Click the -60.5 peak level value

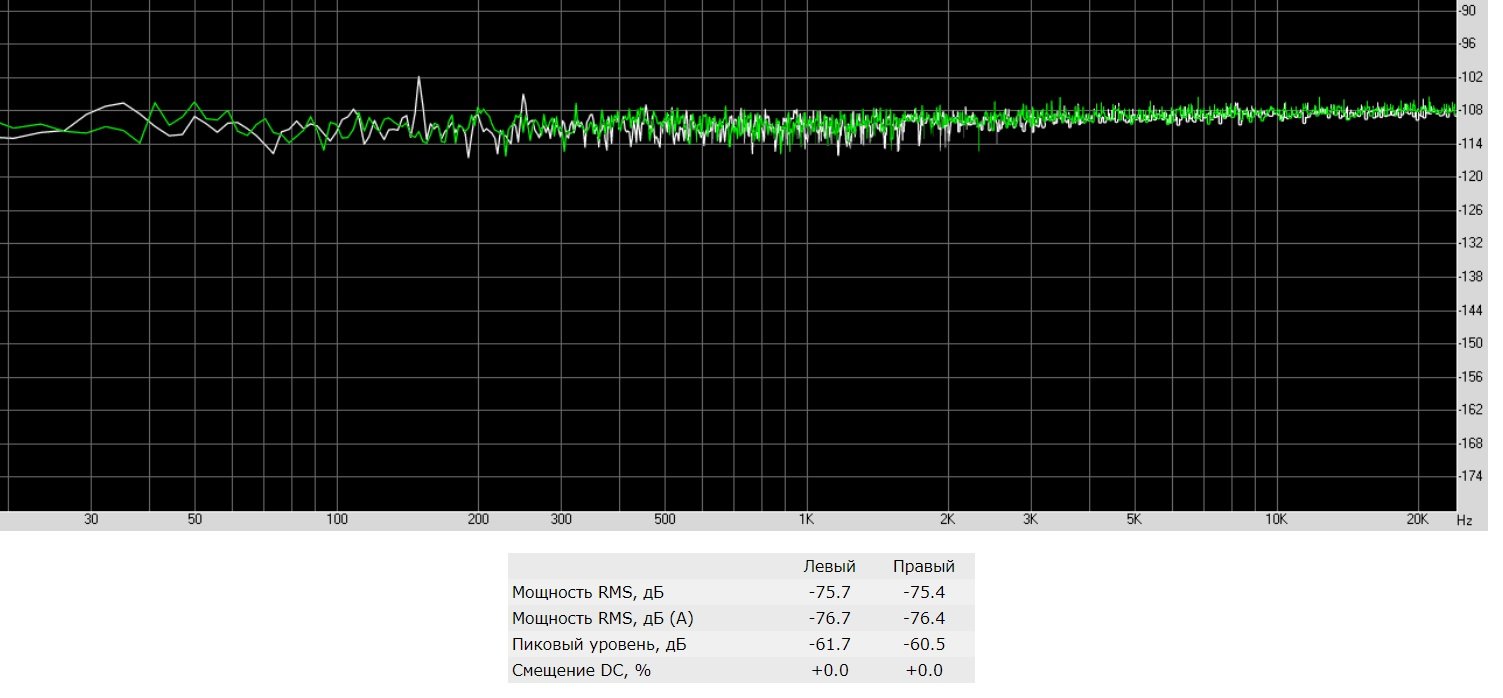(x=924, y=644)
